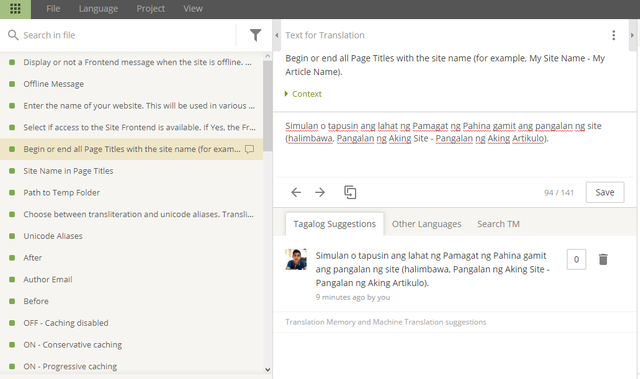
Task: Select the Offline Message string
Action: tap(53, 84)
